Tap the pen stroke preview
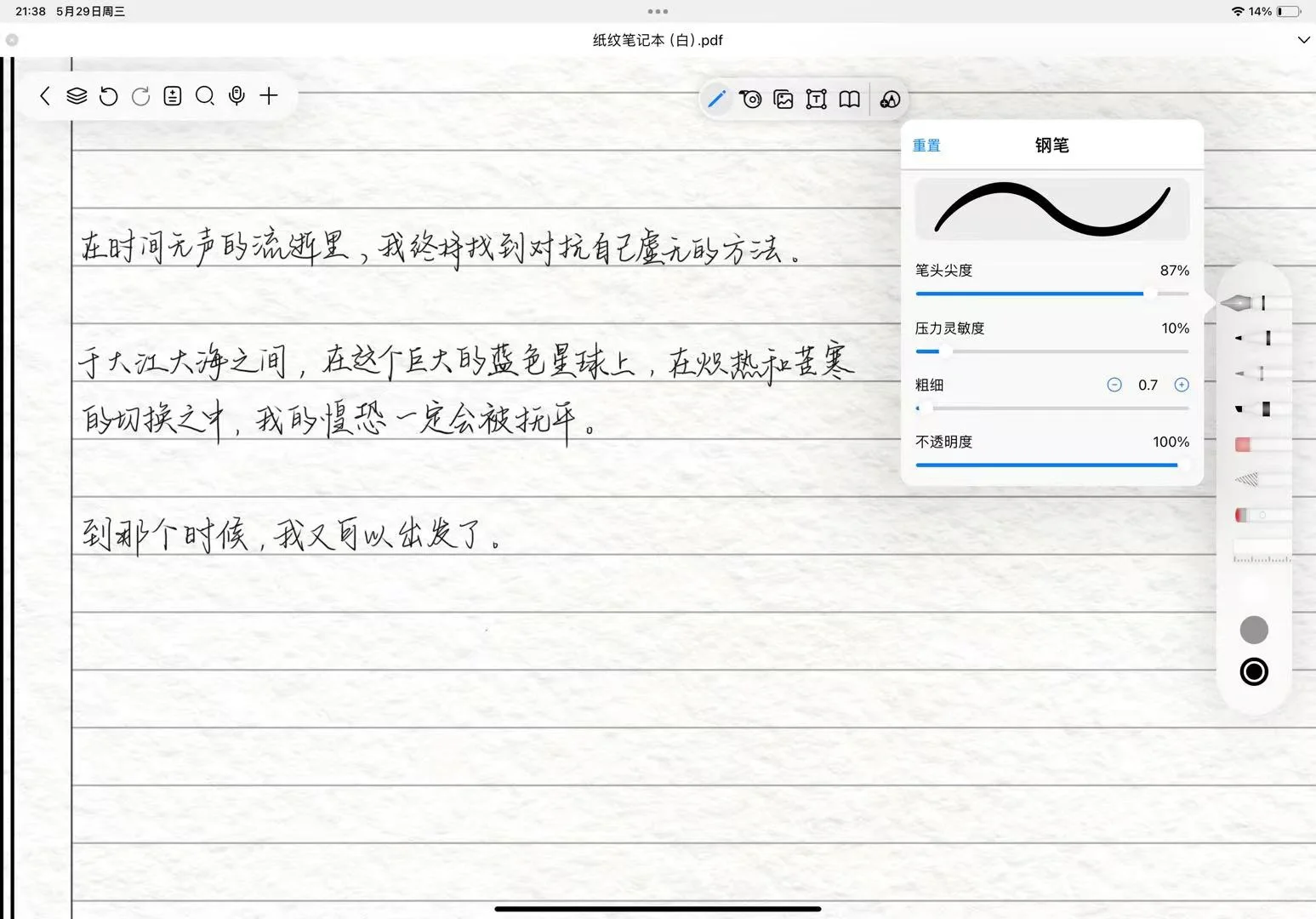This screenshot has width=1316, height=919. click(x=1052, y=208)
